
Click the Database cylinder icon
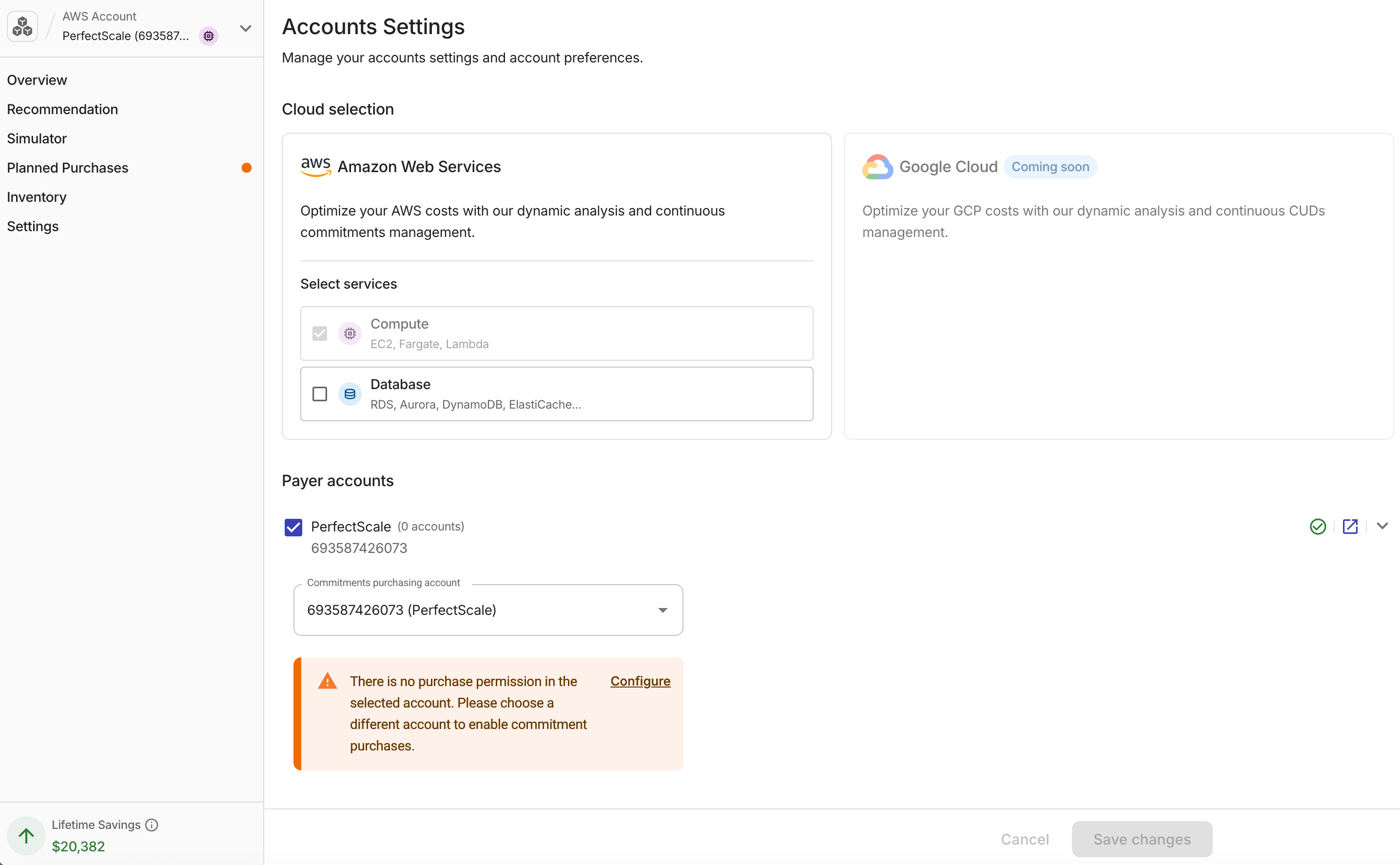pos(350,394)
